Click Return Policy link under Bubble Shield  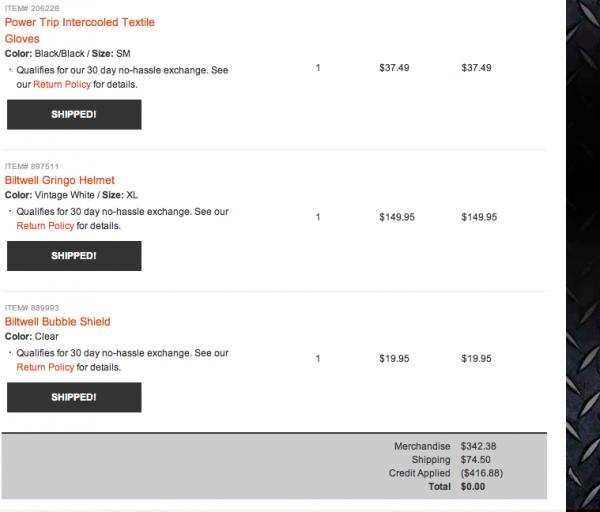[45, 367]
